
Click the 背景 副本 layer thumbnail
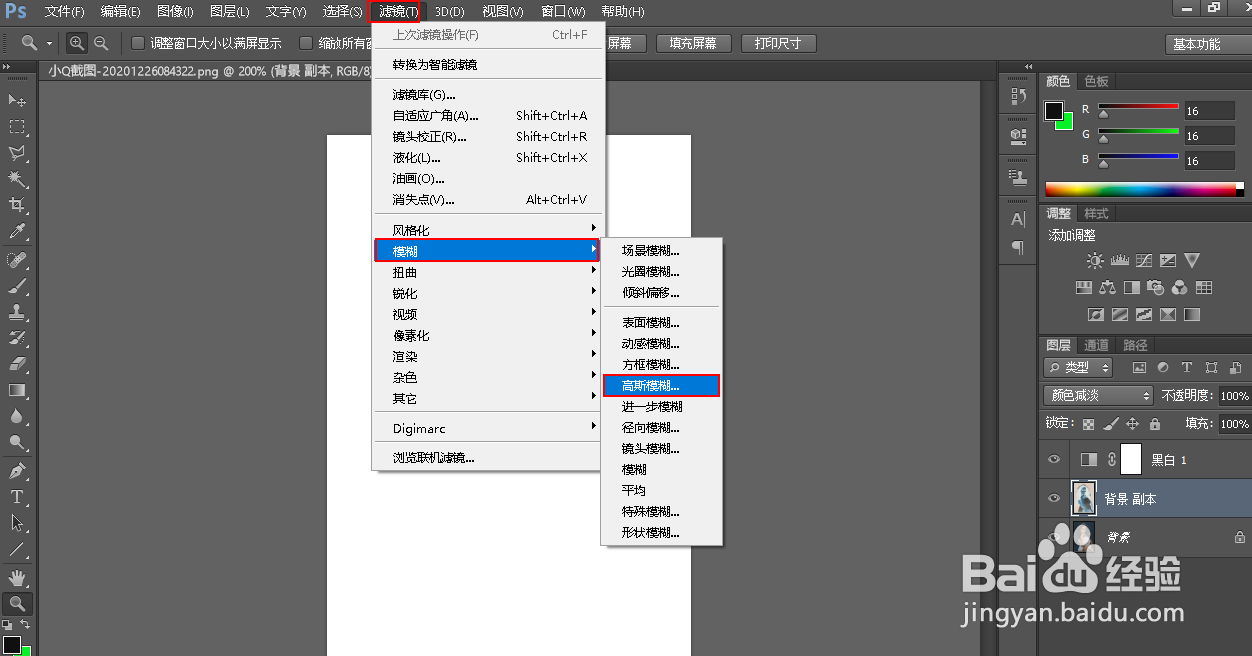point(1084,498)
